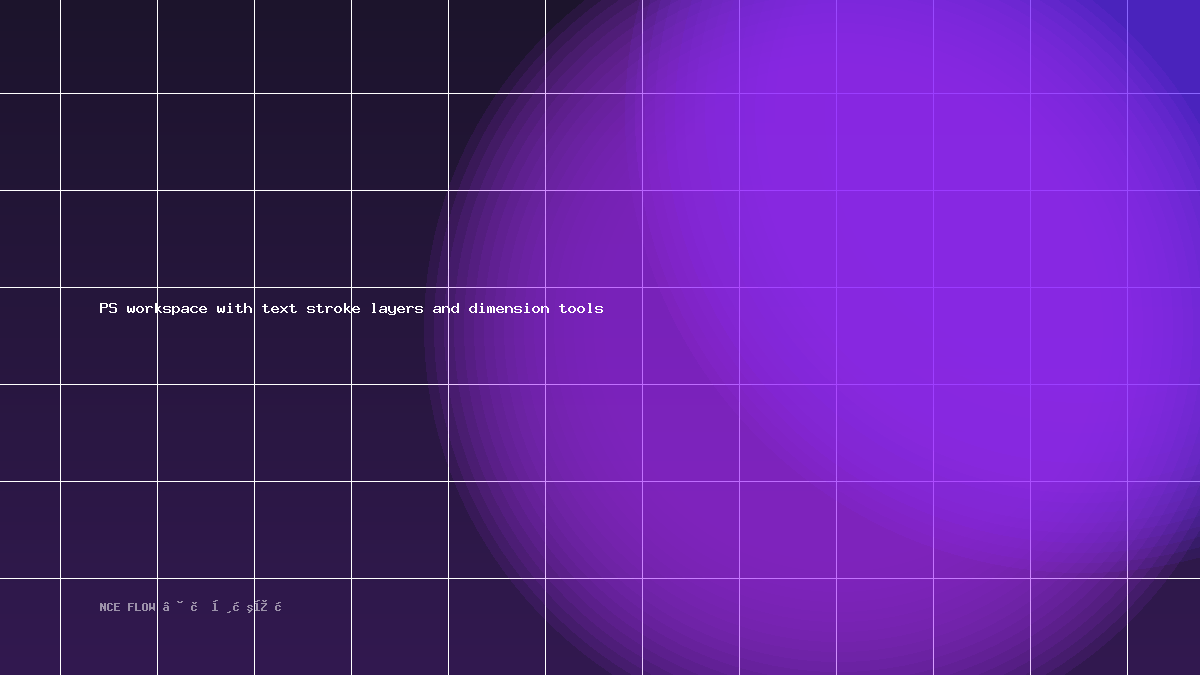Click the dark grid cell above the word "PS"
Screen dimensions: 1200x675
point(108,238)
